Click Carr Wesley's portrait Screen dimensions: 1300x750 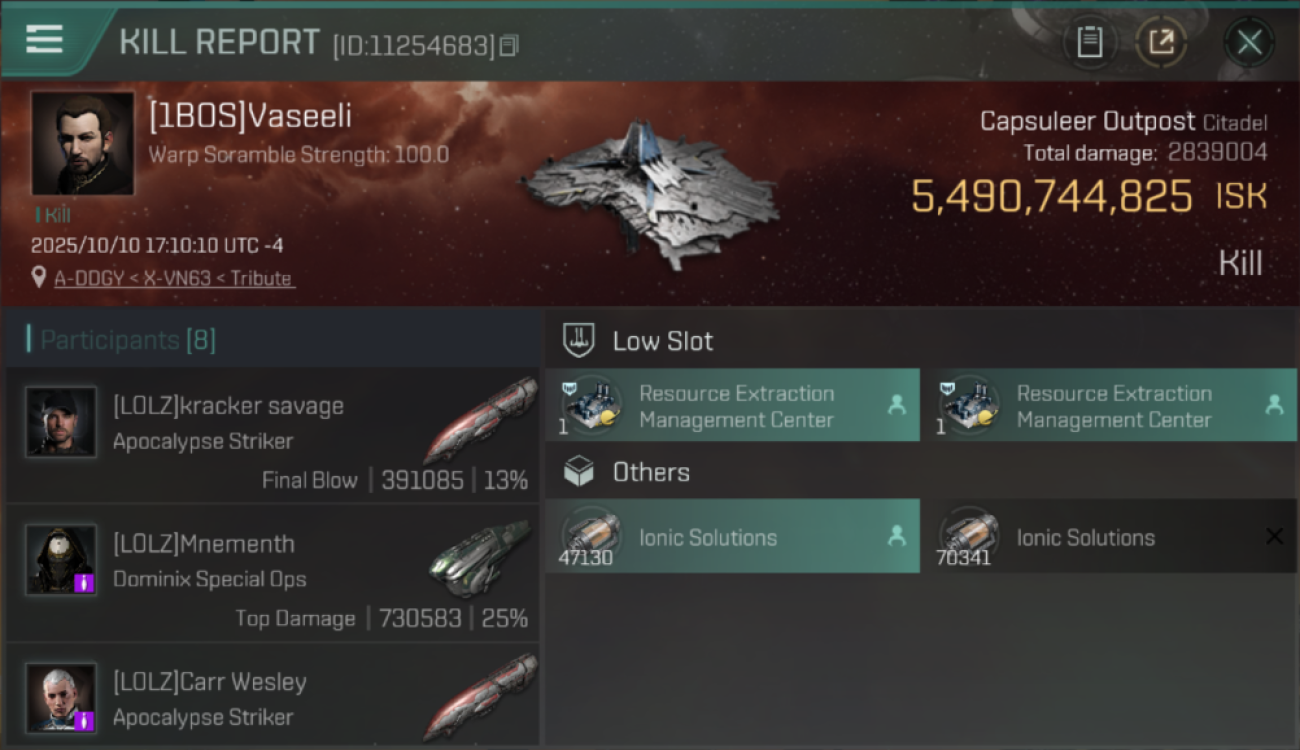(62, 697)
